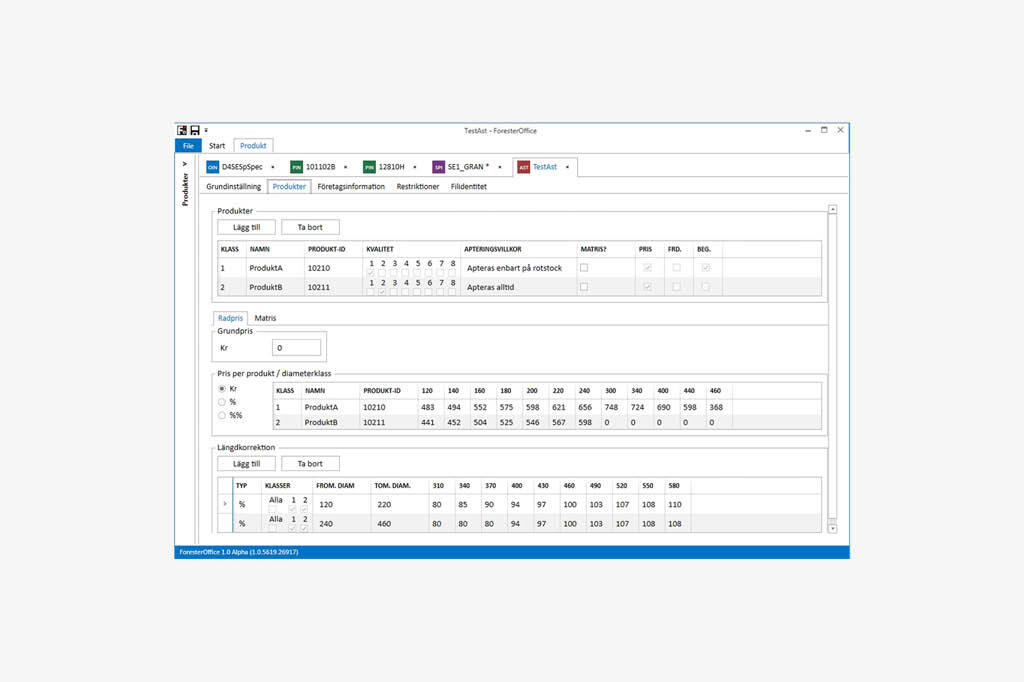Image resolution: width=1024 pixels, height=682 pixels.
Task: Expand the collapsed Produkter side panel
Action: click(x=185, y=165)
